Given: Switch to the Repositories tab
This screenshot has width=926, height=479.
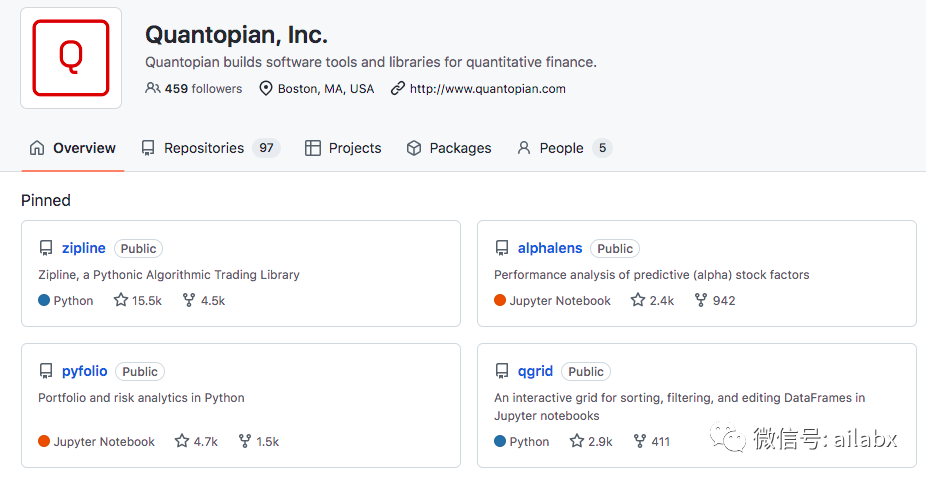Looking at the screenshot, I should 210,148.
